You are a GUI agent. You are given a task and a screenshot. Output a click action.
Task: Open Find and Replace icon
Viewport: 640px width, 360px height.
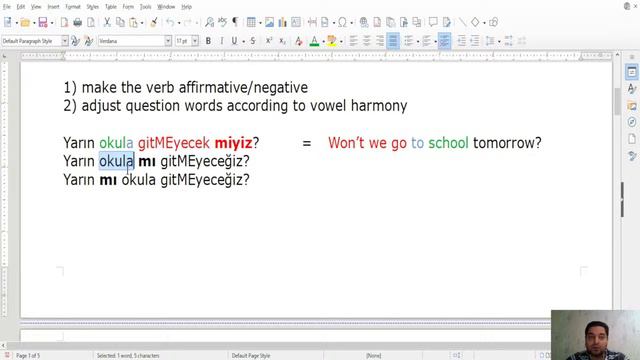click(x=209, y=22)
